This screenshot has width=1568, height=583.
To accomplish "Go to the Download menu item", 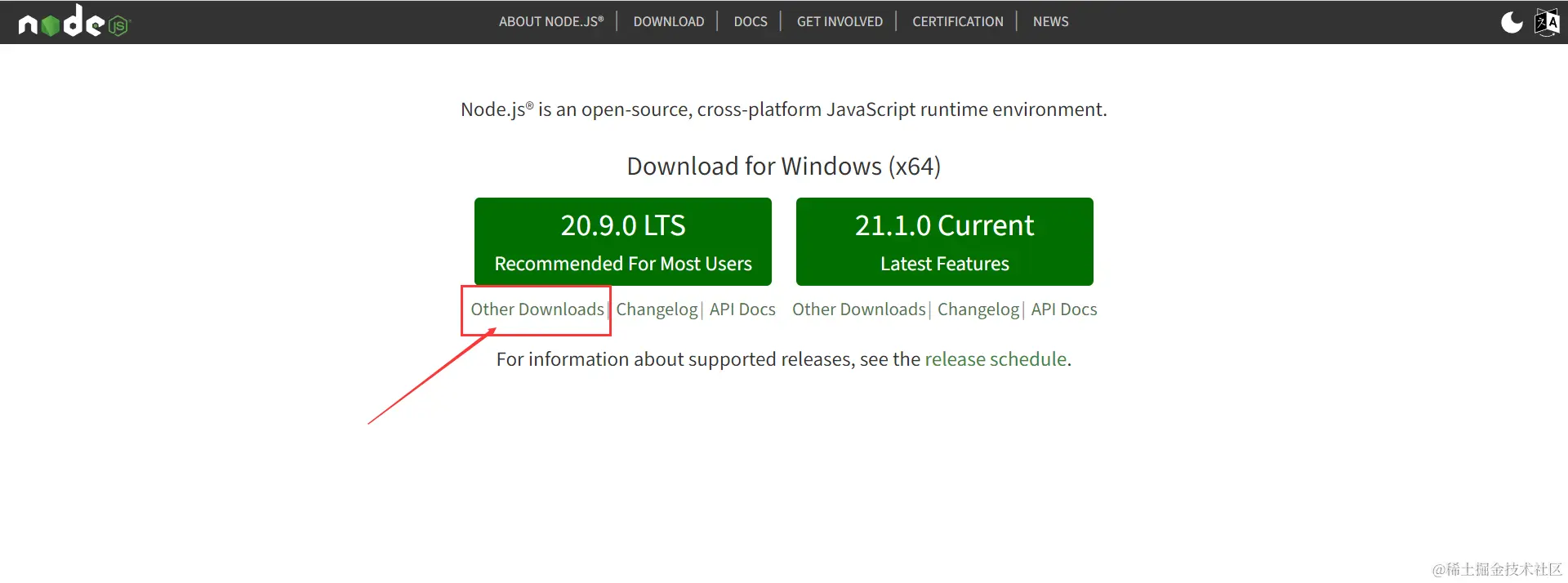I will coord(668,22).
